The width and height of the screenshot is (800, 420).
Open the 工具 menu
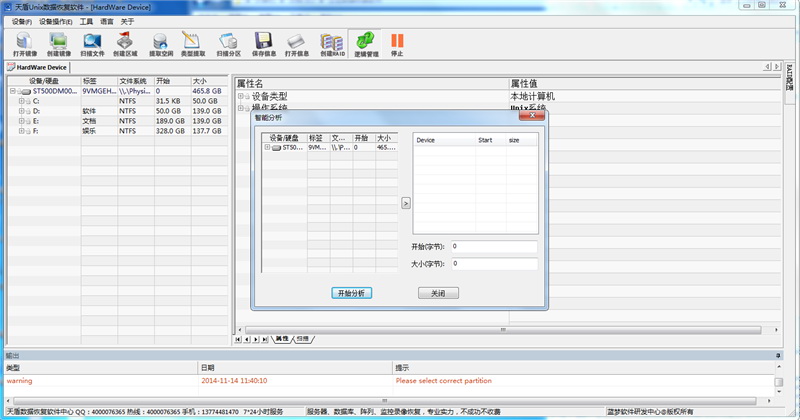tap(86, 21)
